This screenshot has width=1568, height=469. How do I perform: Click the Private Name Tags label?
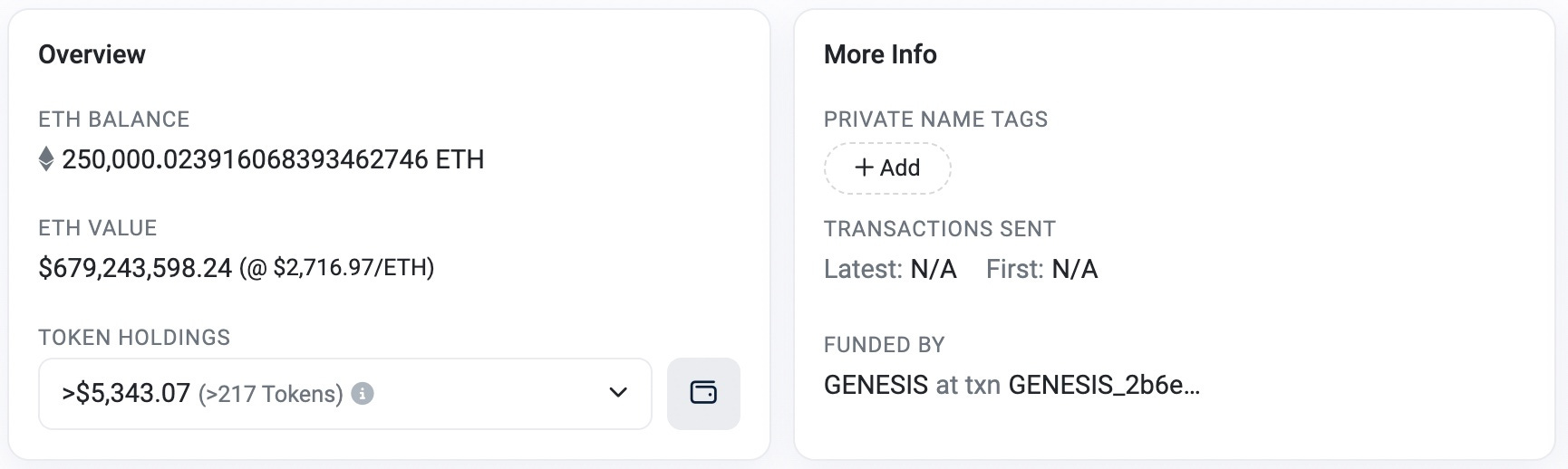(935, 120)
